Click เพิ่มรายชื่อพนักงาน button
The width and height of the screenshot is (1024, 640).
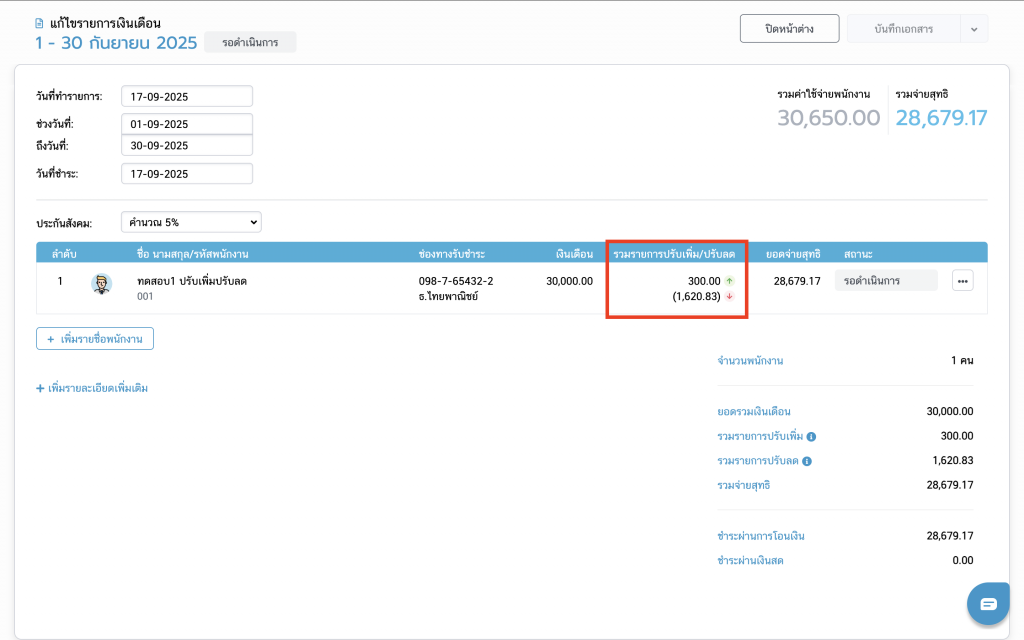(95, 339)
